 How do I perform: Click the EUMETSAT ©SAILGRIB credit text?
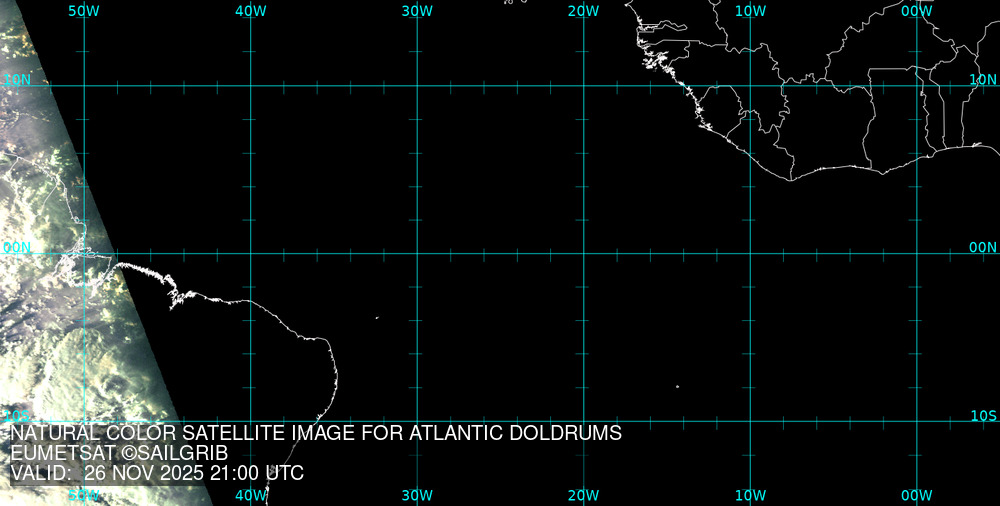(119, 453)
